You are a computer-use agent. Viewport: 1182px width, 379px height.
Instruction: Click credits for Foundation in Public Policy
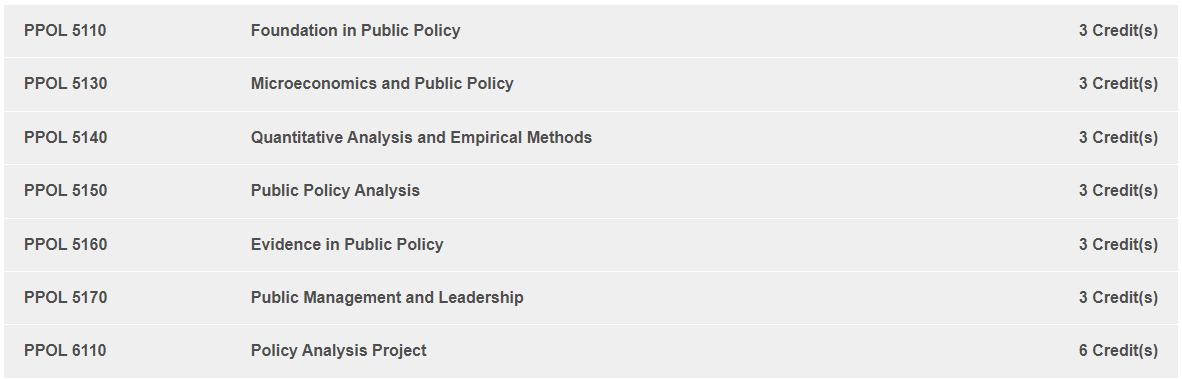click(1118, 31)
